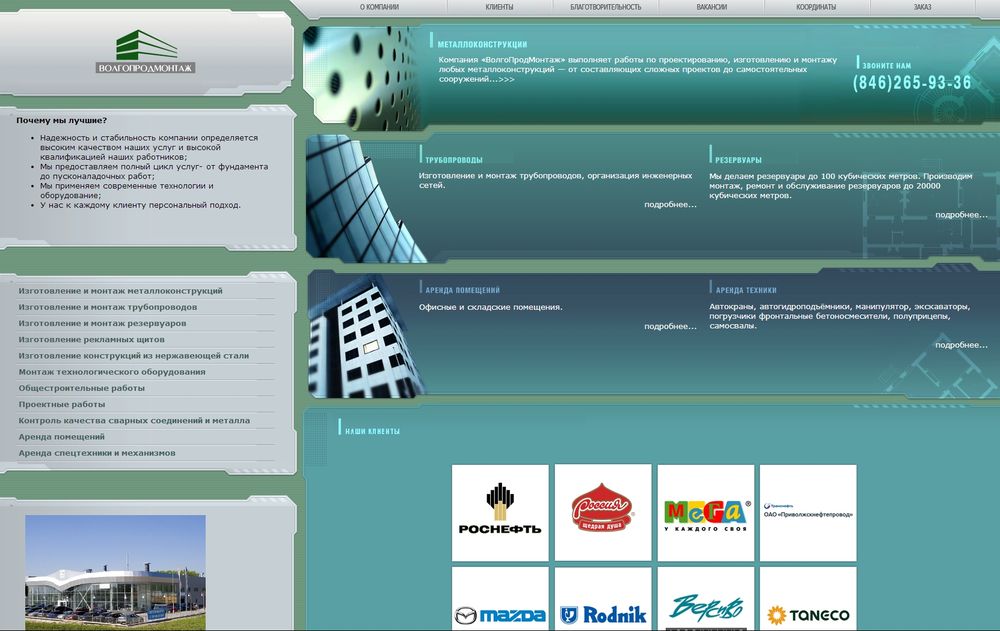Screen dimensions: 1000x631
Task: Go to Монтаж технологического оборудования
Action: click(112, 372)
